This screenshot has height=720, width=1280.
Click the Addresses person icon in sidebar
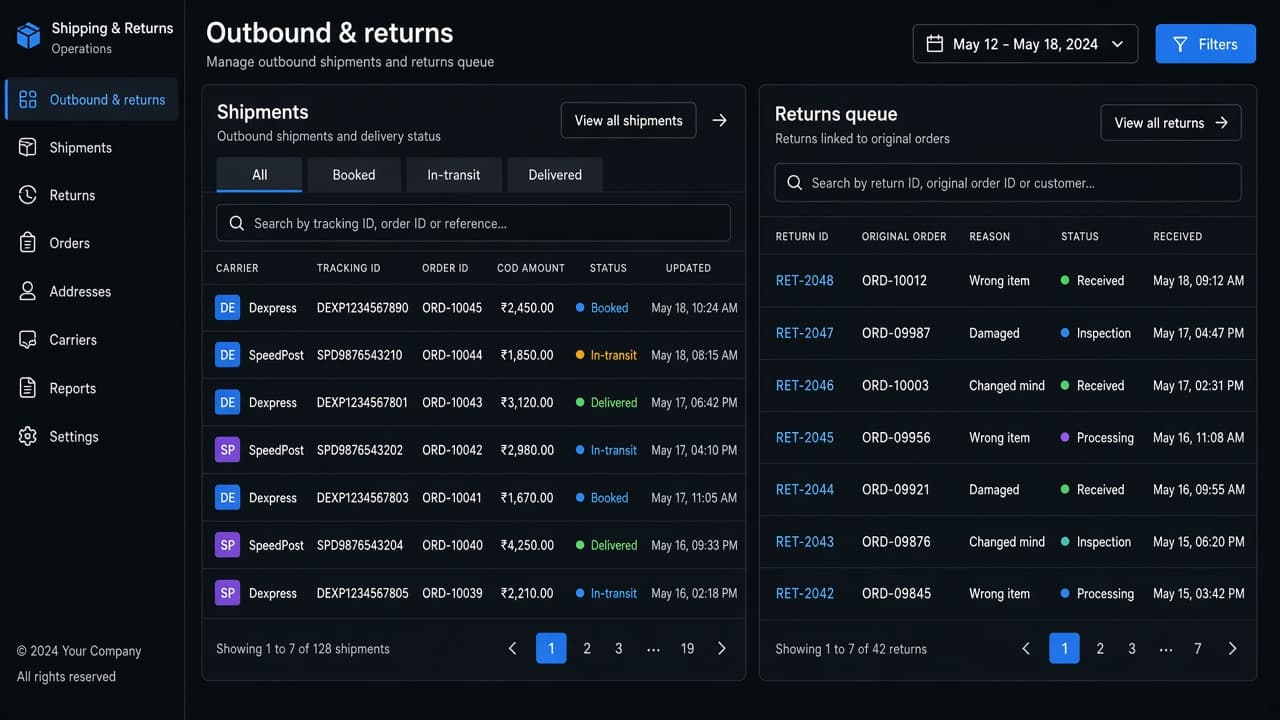(28, 291)
